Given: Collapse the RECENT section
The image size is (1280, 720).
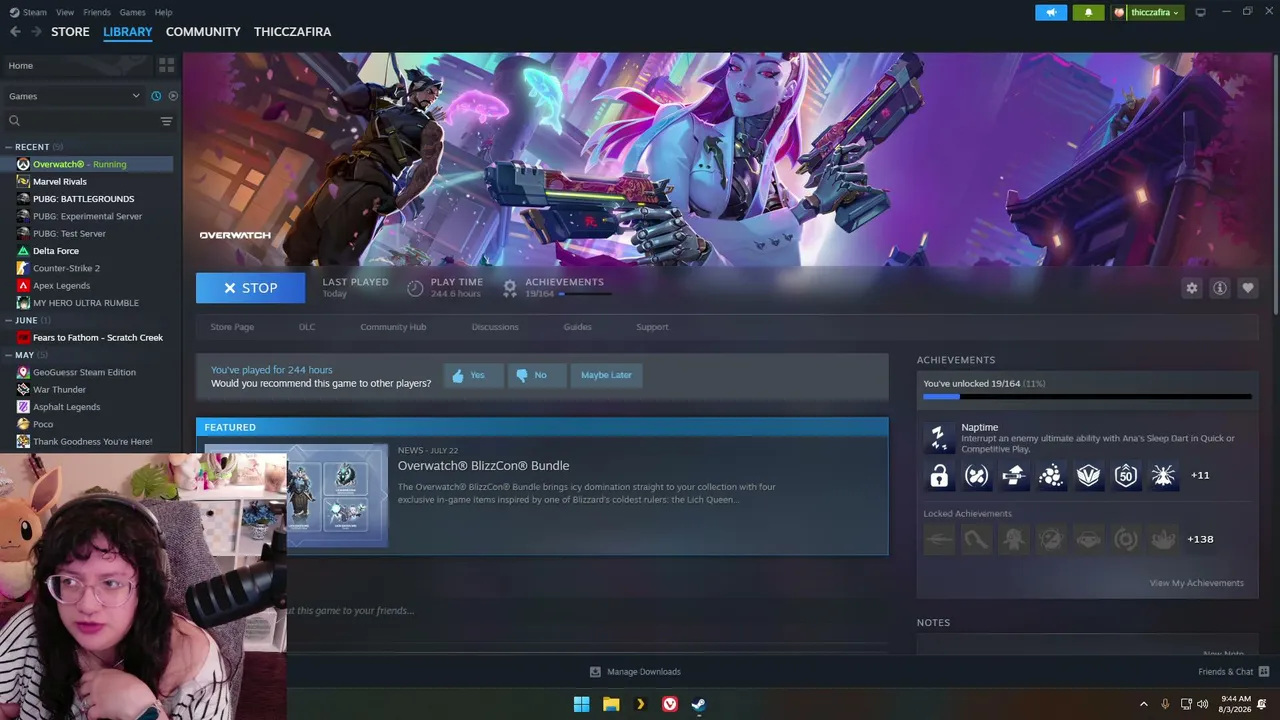Looking at the screenshot, I should (x=9, y=147).
